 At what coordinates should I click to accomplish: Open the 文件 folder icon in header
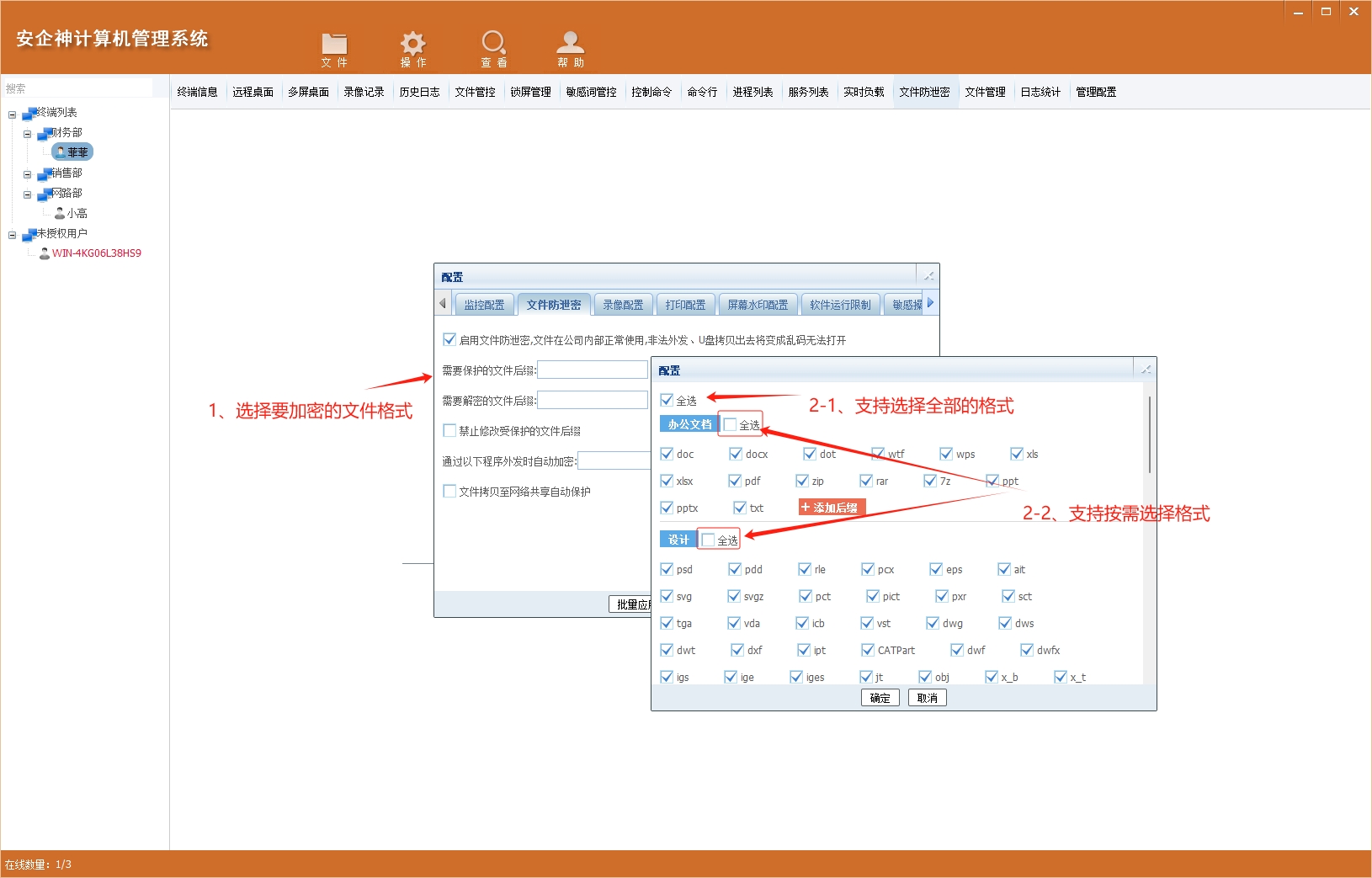(x=334, y=43)
